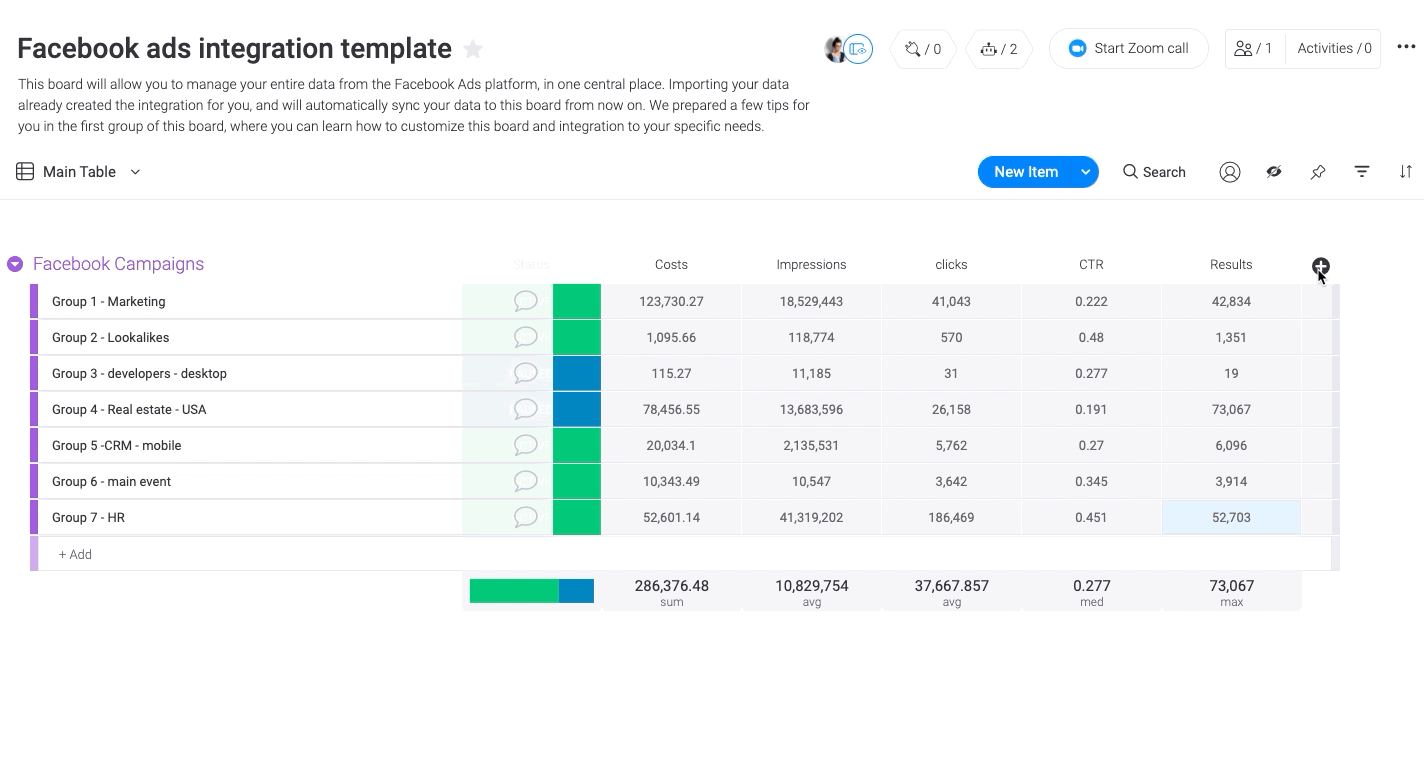
Task: Open Results max summary 73,067
Action: pyautogui.click(x=1231, y=592)
